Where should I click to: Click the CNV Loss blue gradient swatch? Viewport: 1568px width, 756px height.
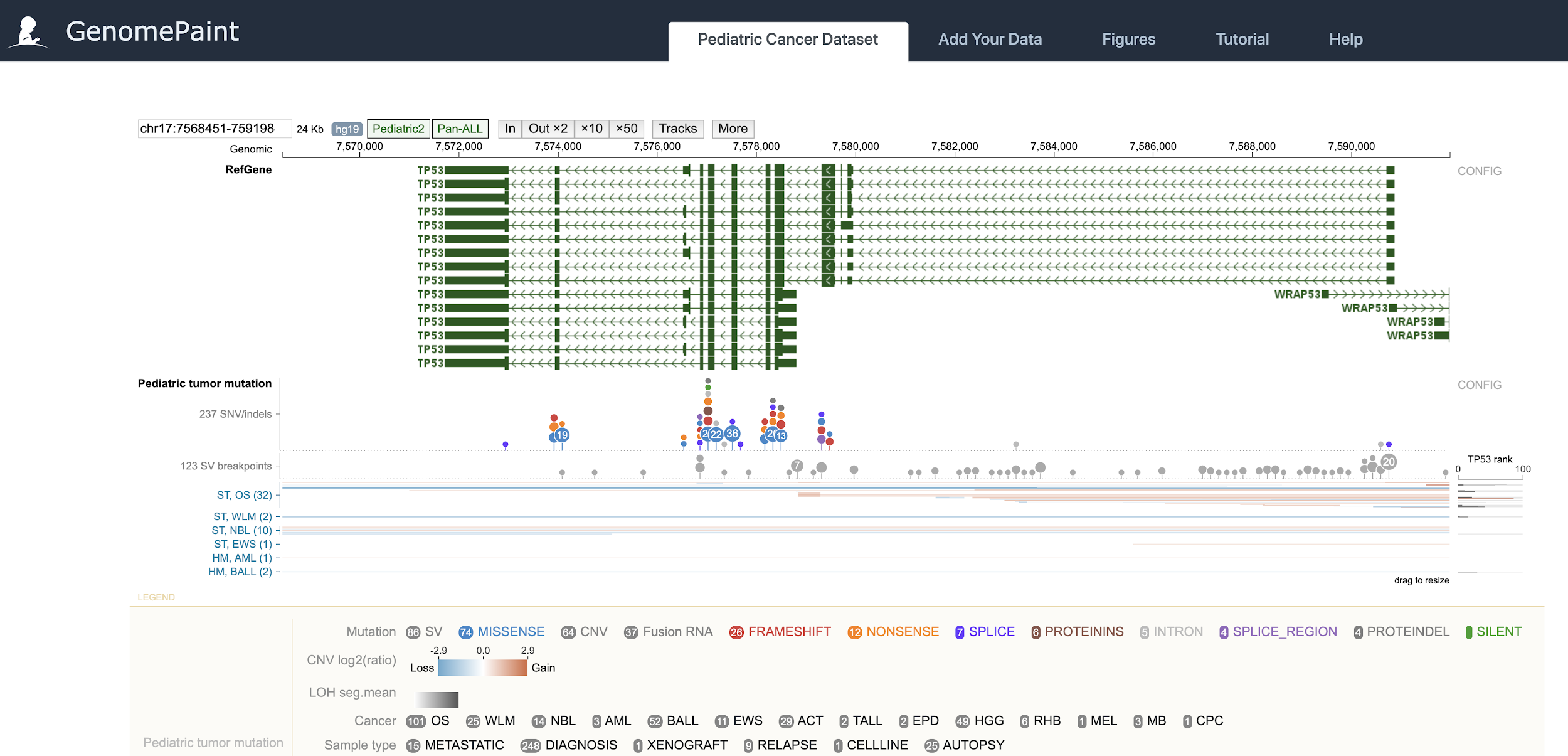[x=460, y=668]
